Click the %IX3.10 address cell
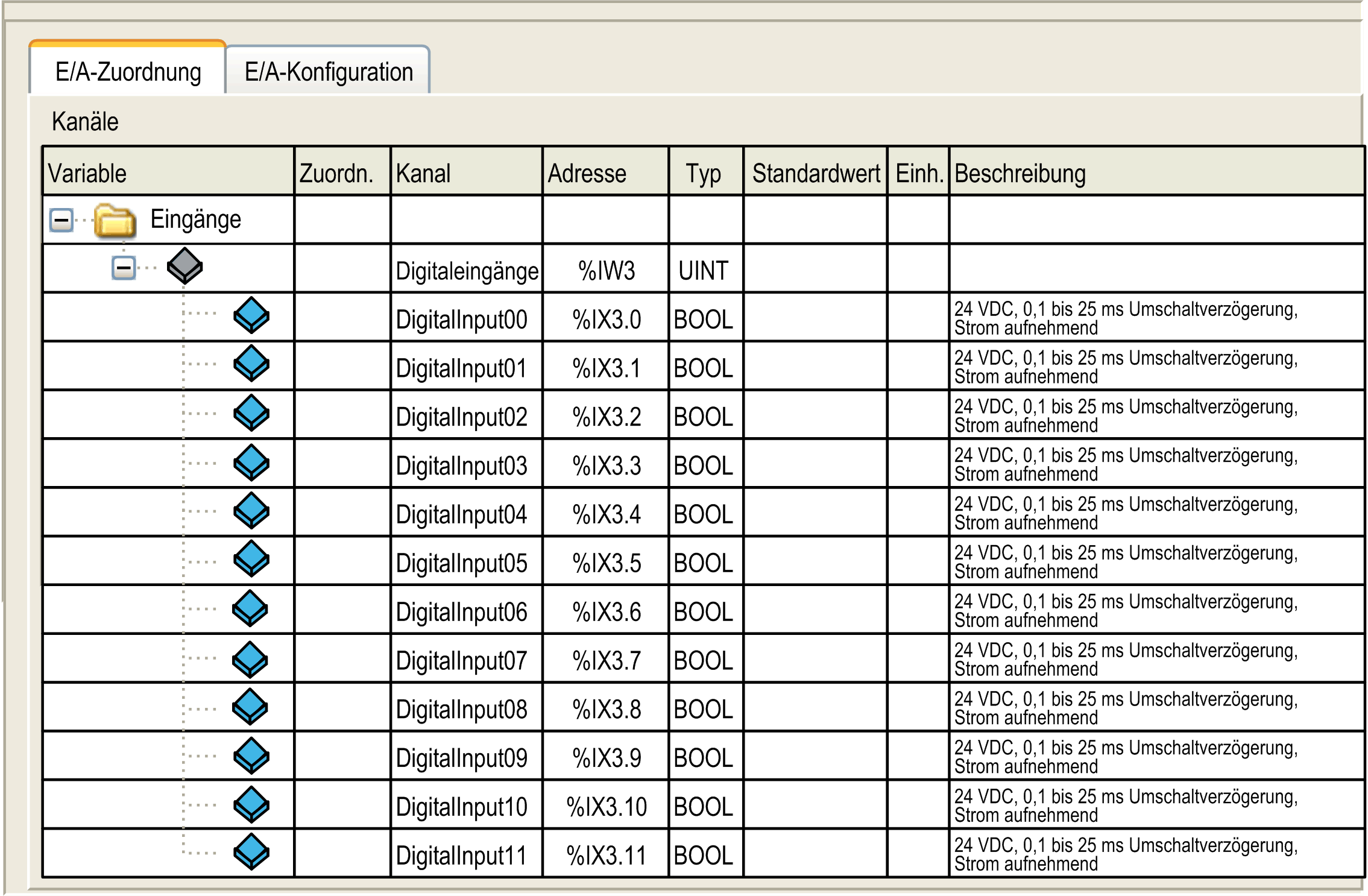Image resolution: width=1368 pixels, height=896 pixels. point(605,805)
